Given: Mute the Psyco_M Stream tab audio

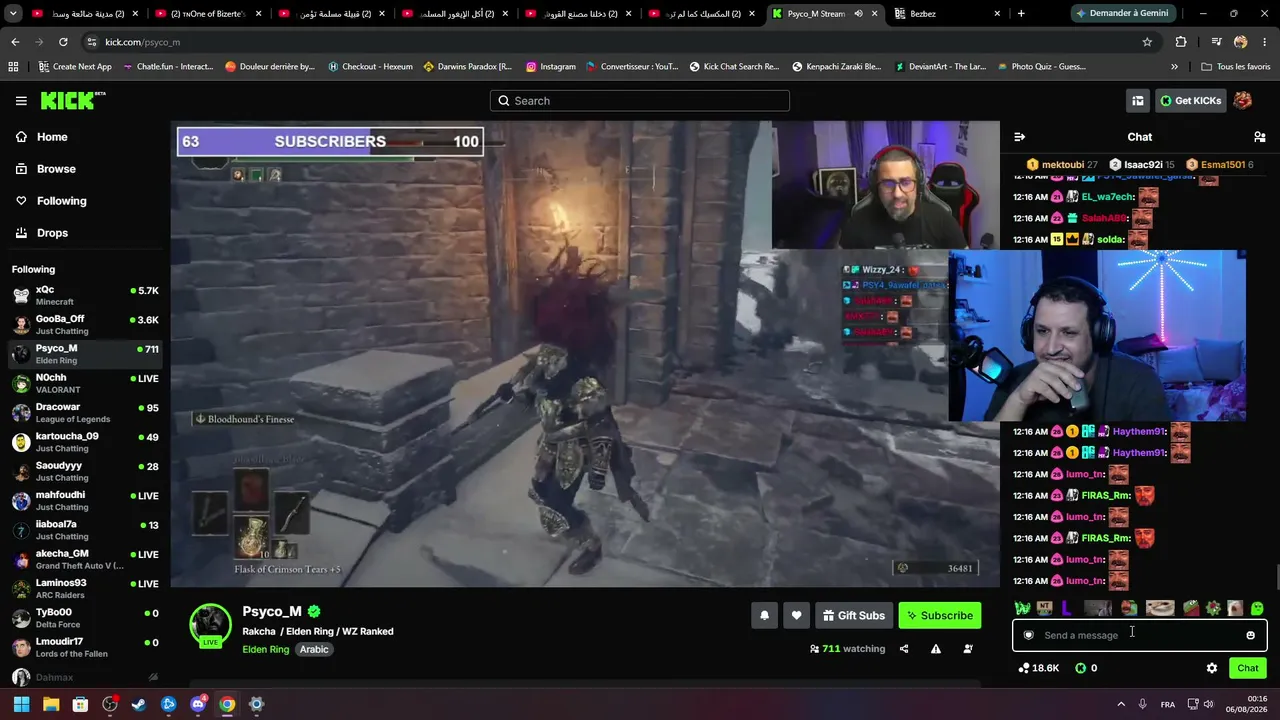Looking at the screenshot, I should 858,14.
